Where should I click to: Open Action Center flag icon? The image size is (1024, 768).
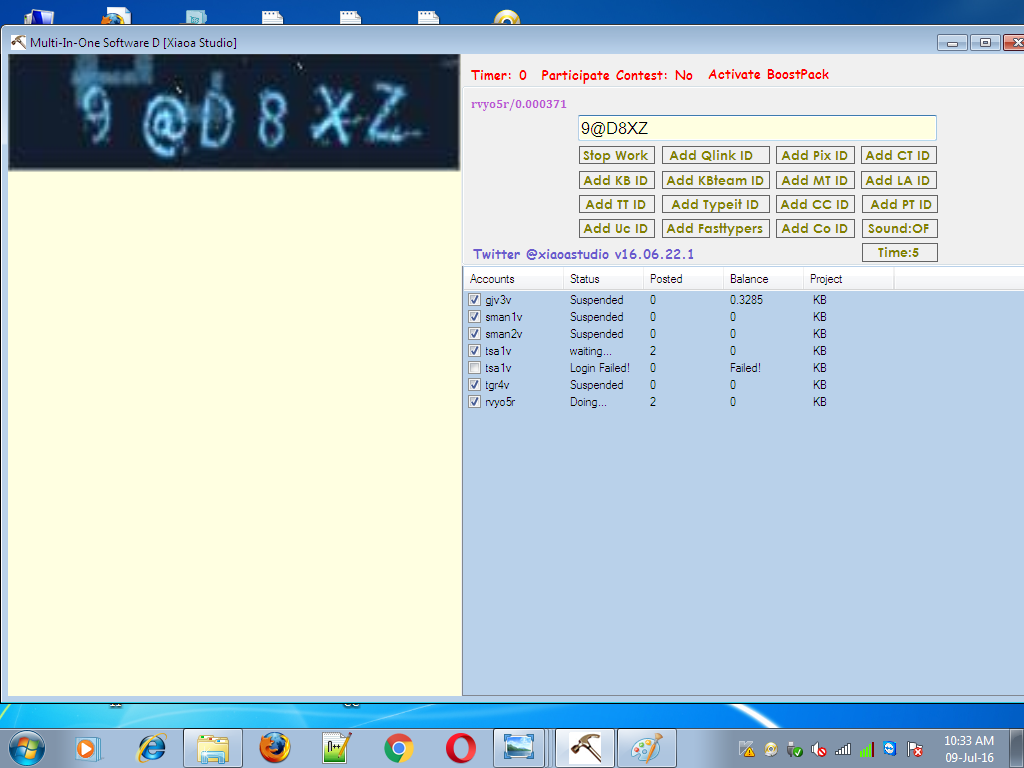[x=914, y=749]
